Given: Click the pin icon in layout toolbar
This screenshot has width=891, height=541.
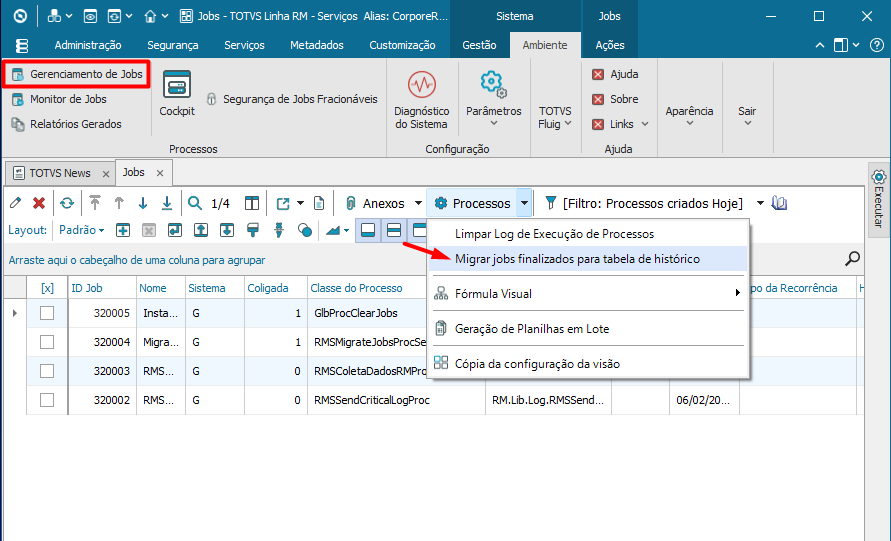Looking at the screenshot, I should (x=279, y=230).
